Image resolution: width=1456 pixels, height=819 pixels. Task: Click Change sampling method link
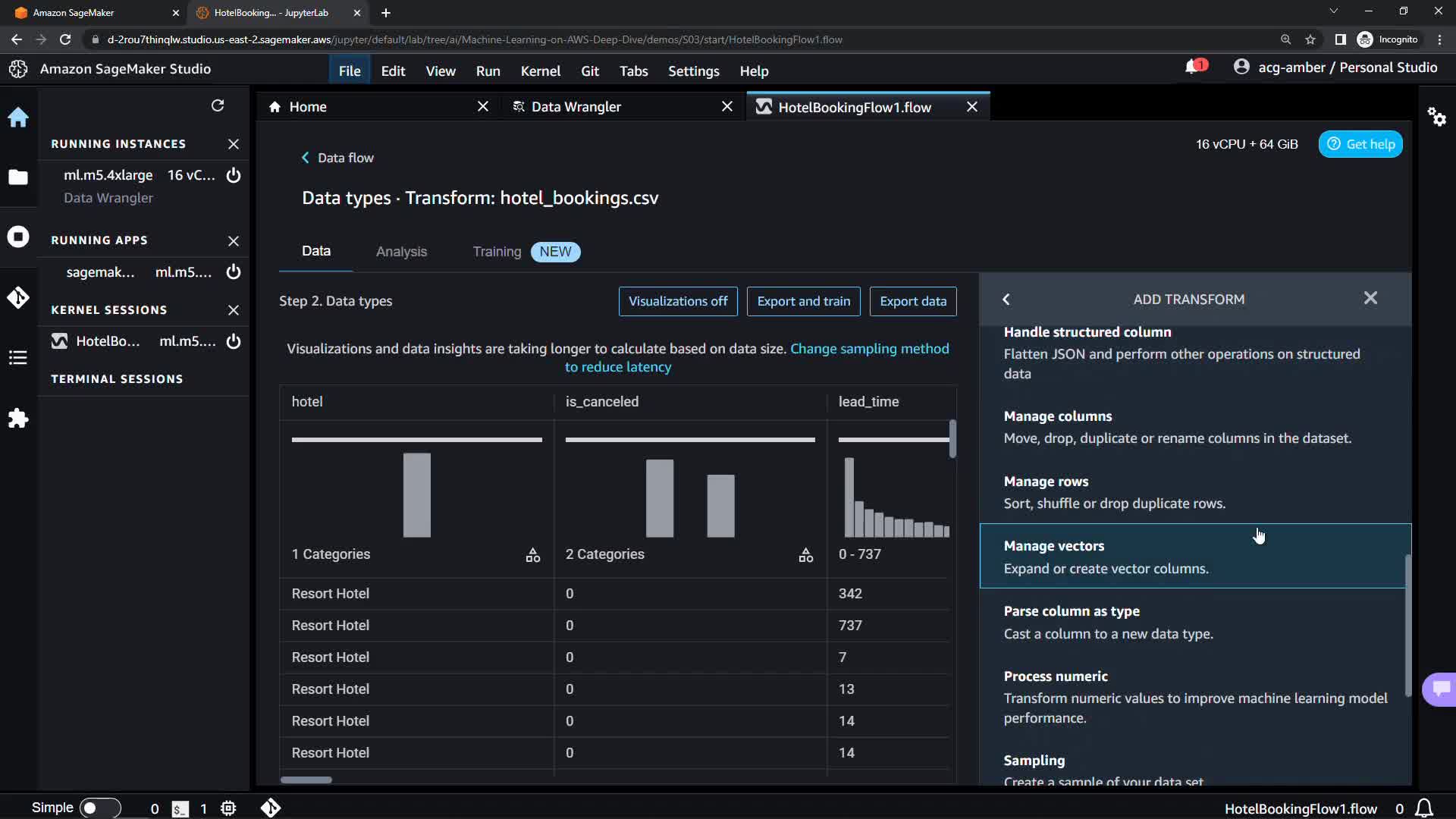tap(869, 349)
